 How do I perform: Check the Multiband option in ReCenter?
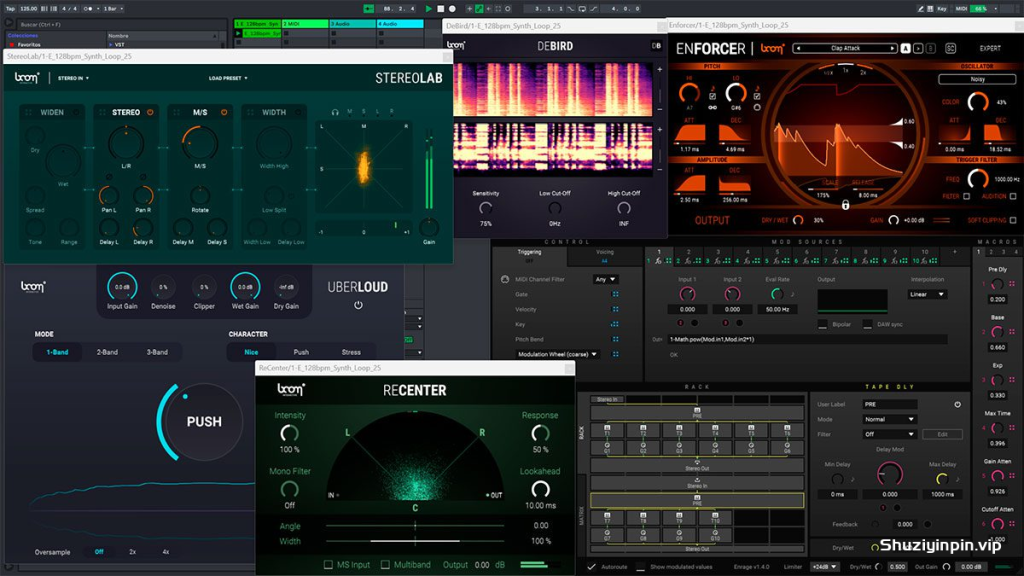point(385,564)
